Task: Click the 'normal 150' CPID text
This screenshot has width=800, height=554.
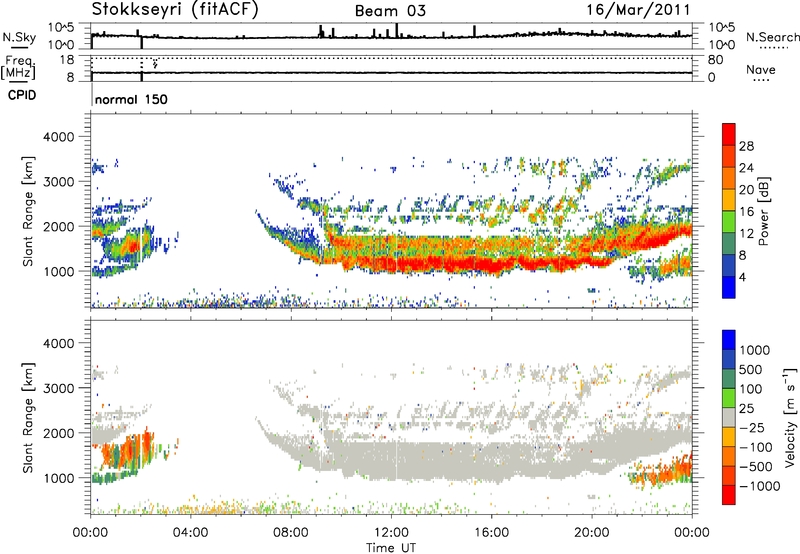Action: (x=131, y=99)
